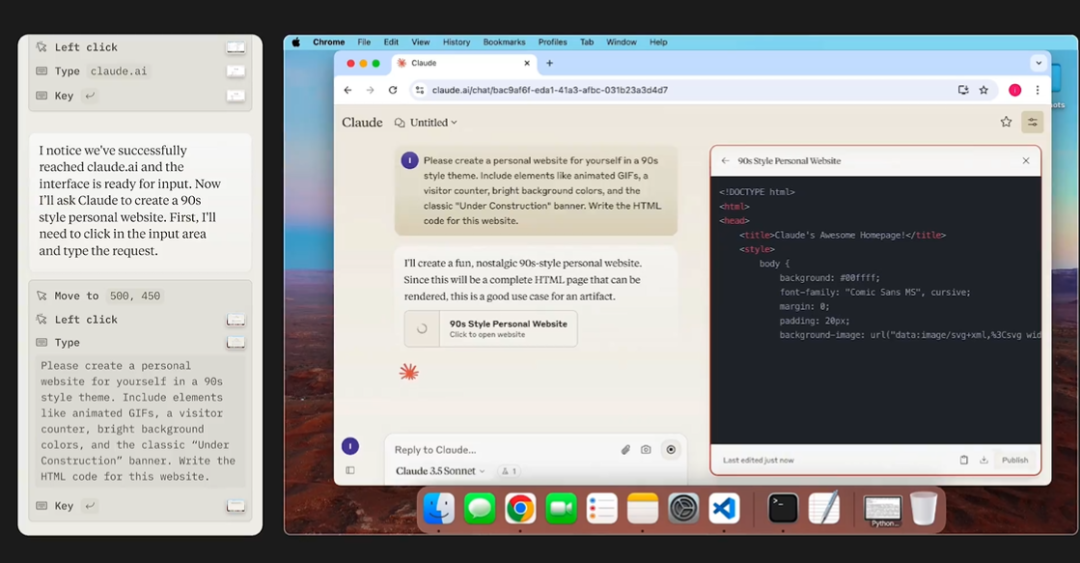Open the Chrome application menu
Viewport: 1080px width, 563px height.
[x=329, y=42]
